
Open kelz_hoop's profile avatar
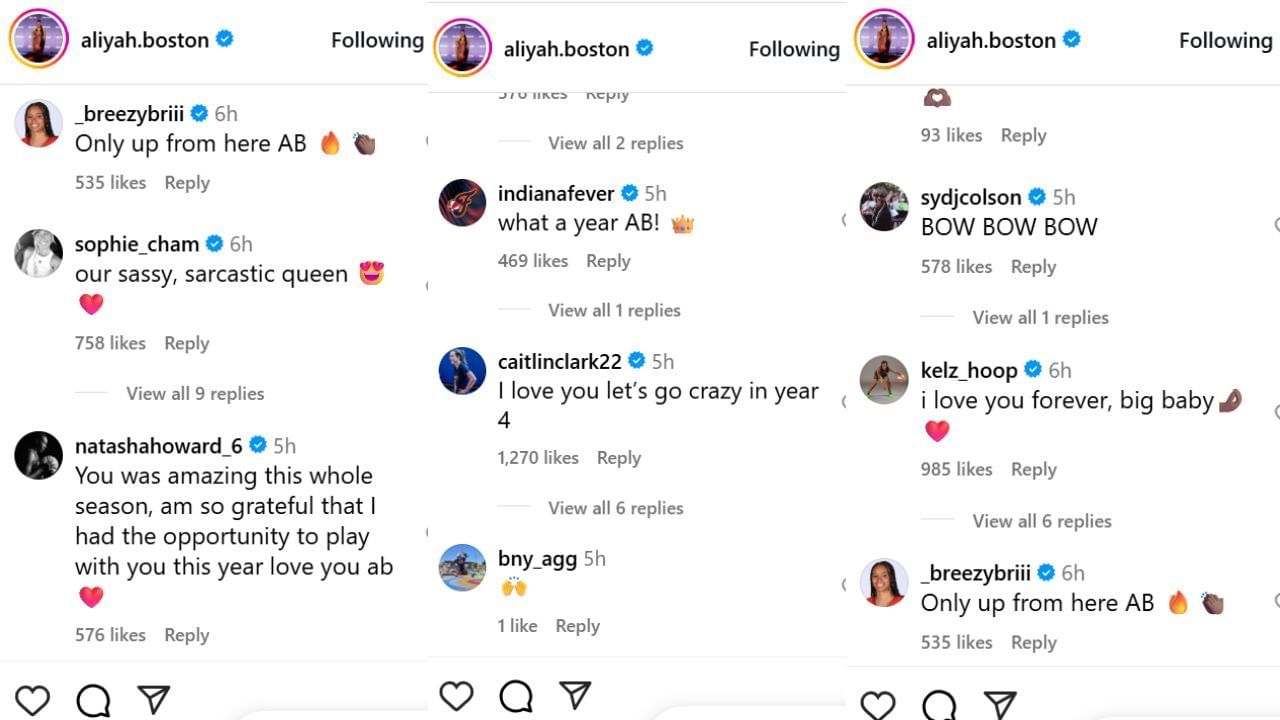884,379
